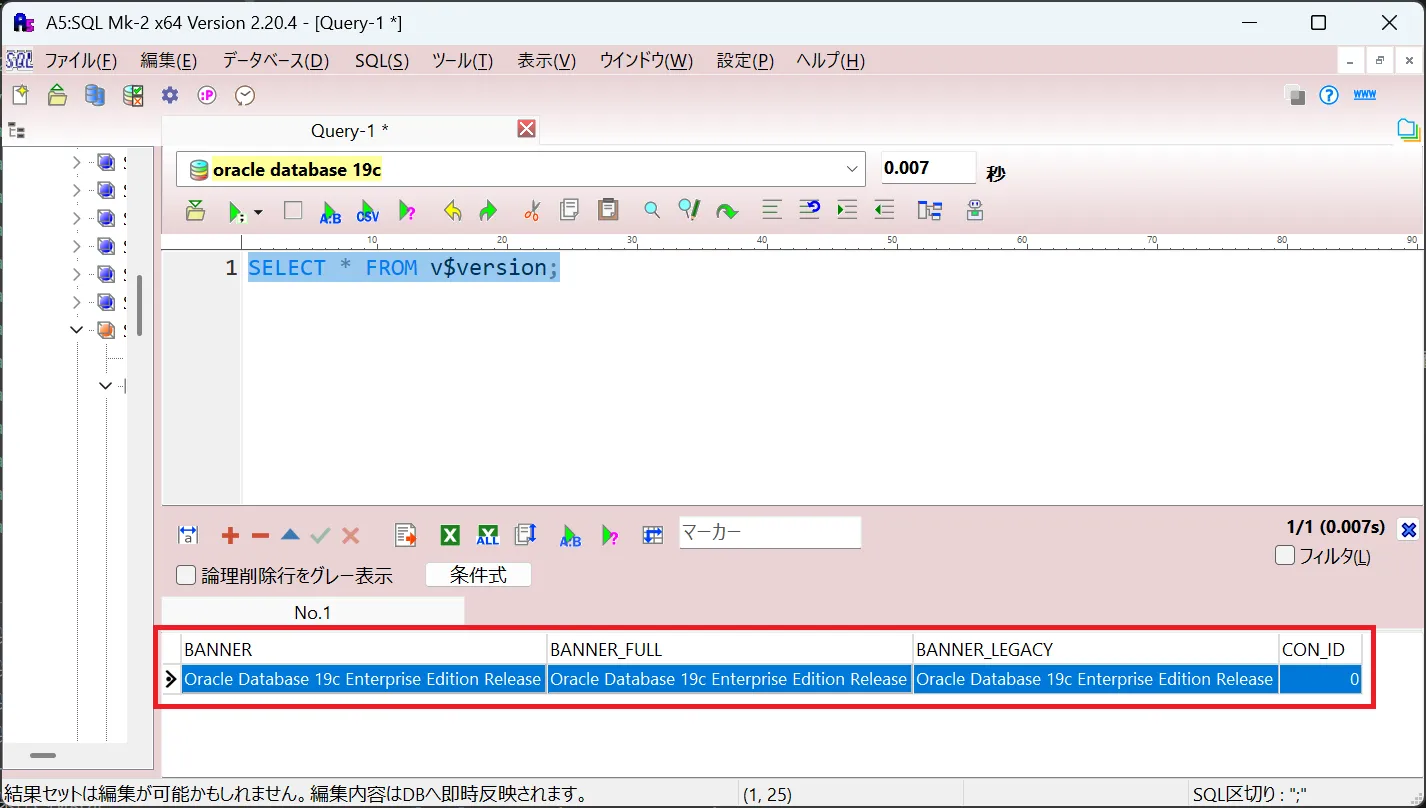Select the No.1 result tab

pos(312,612)
